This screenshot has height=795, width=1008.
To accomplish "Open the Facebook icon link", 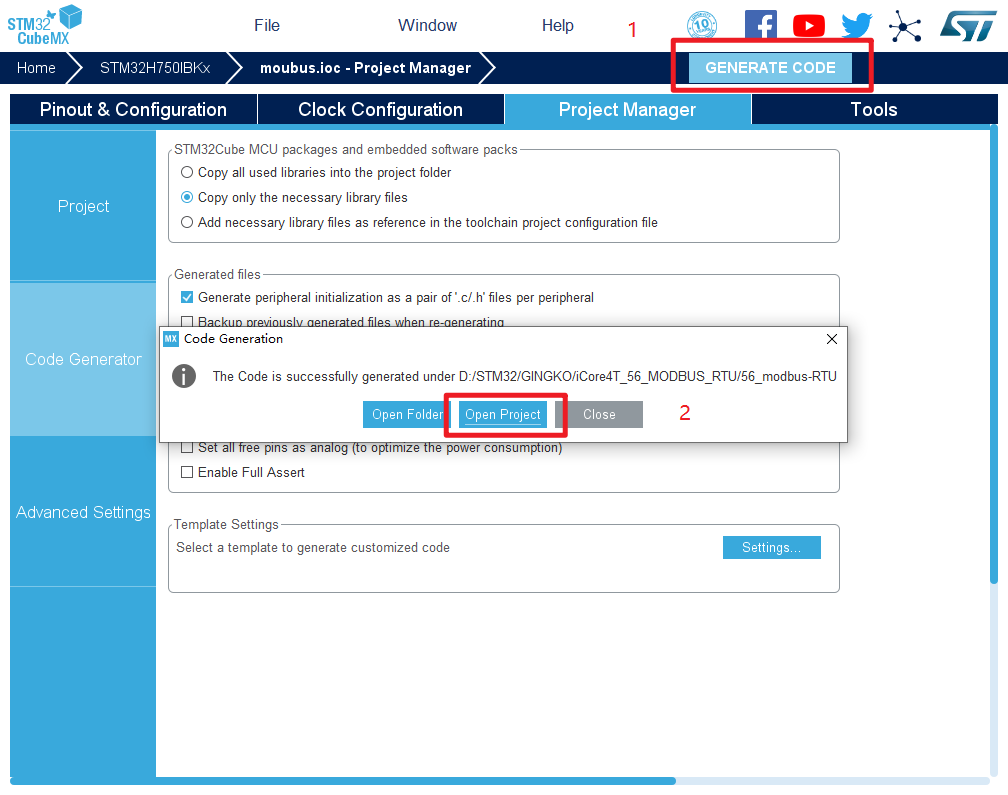I will pyautogui.click(x=761, y=27).
